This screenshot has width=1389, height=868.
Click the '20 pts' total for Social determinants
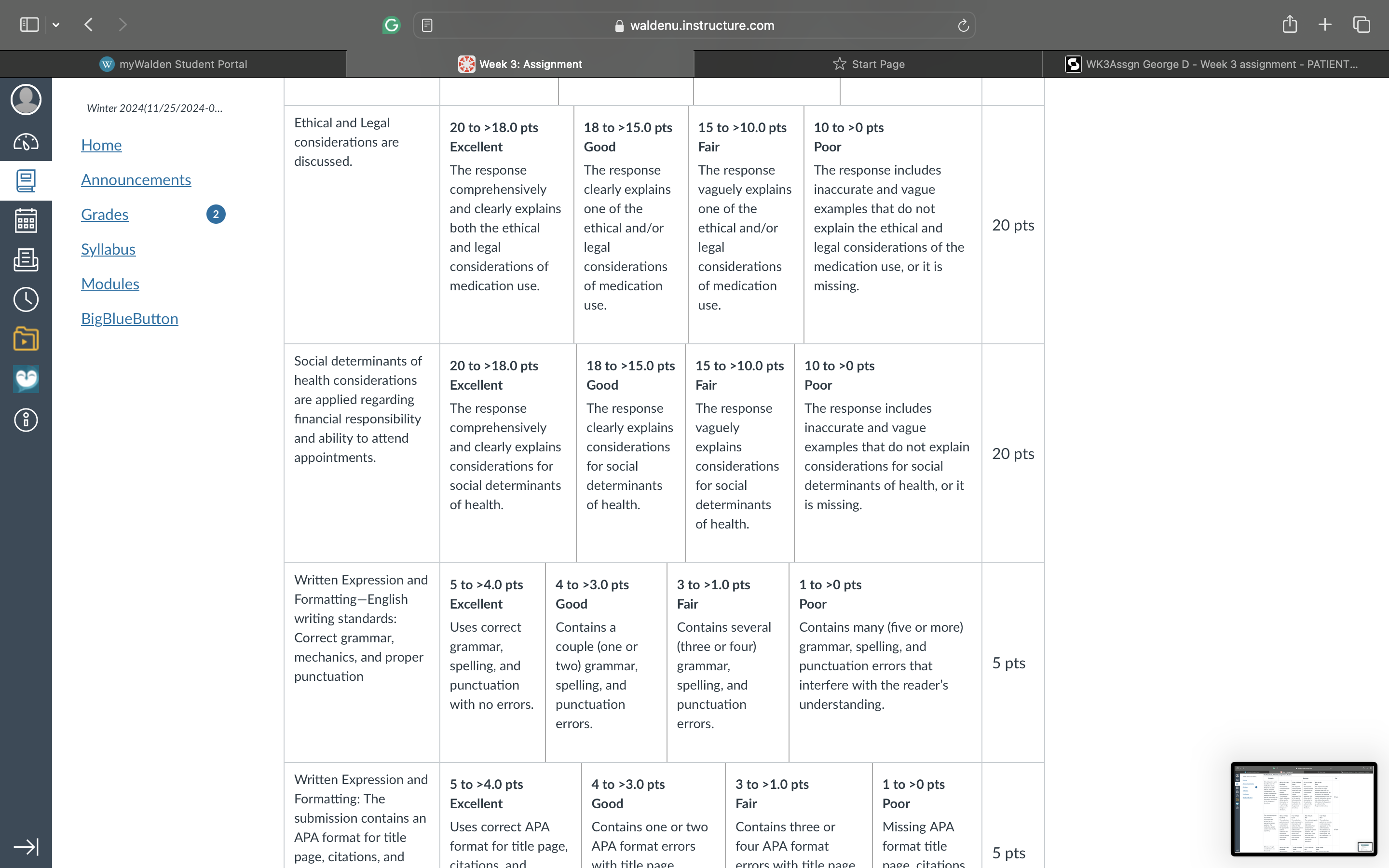[1013, 453]
